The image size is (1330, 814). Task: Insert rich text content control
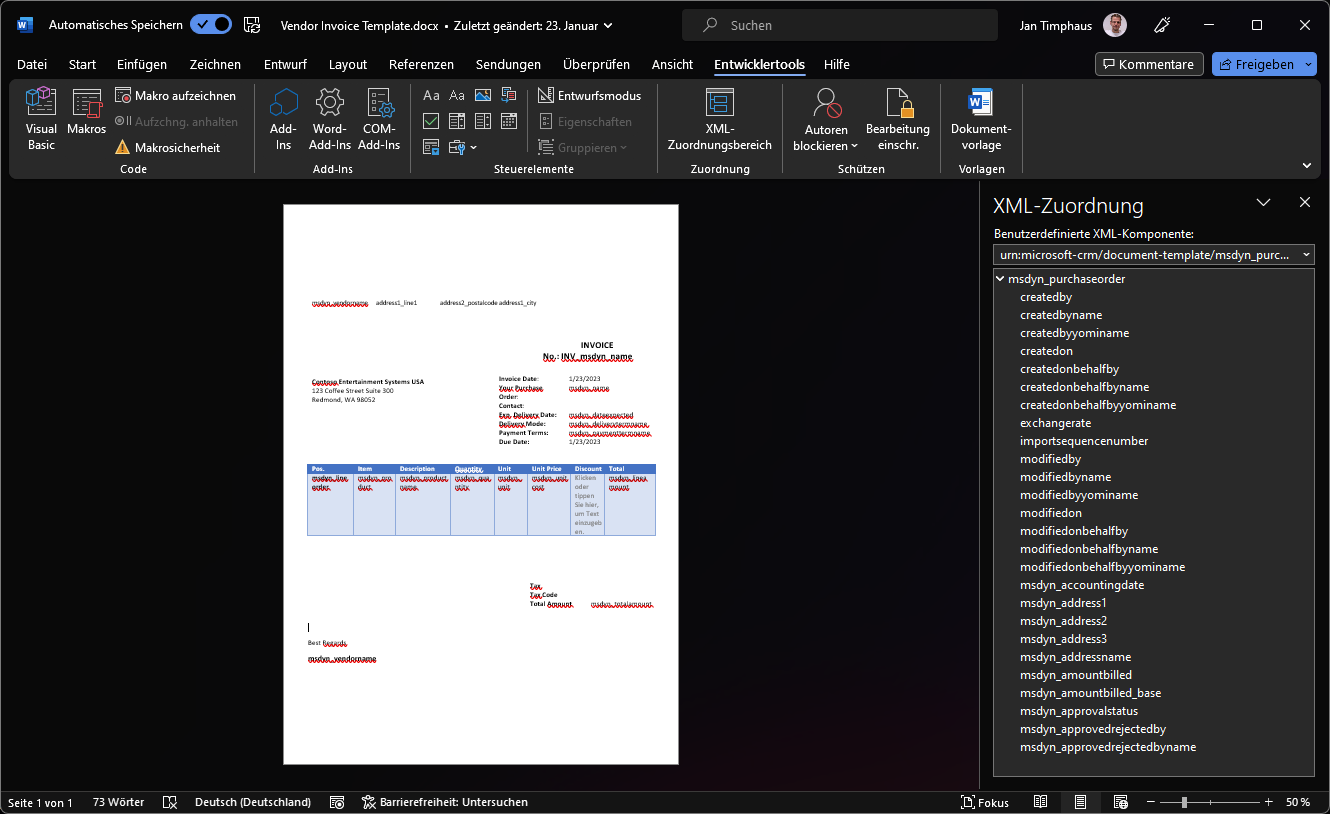(432, 95)
